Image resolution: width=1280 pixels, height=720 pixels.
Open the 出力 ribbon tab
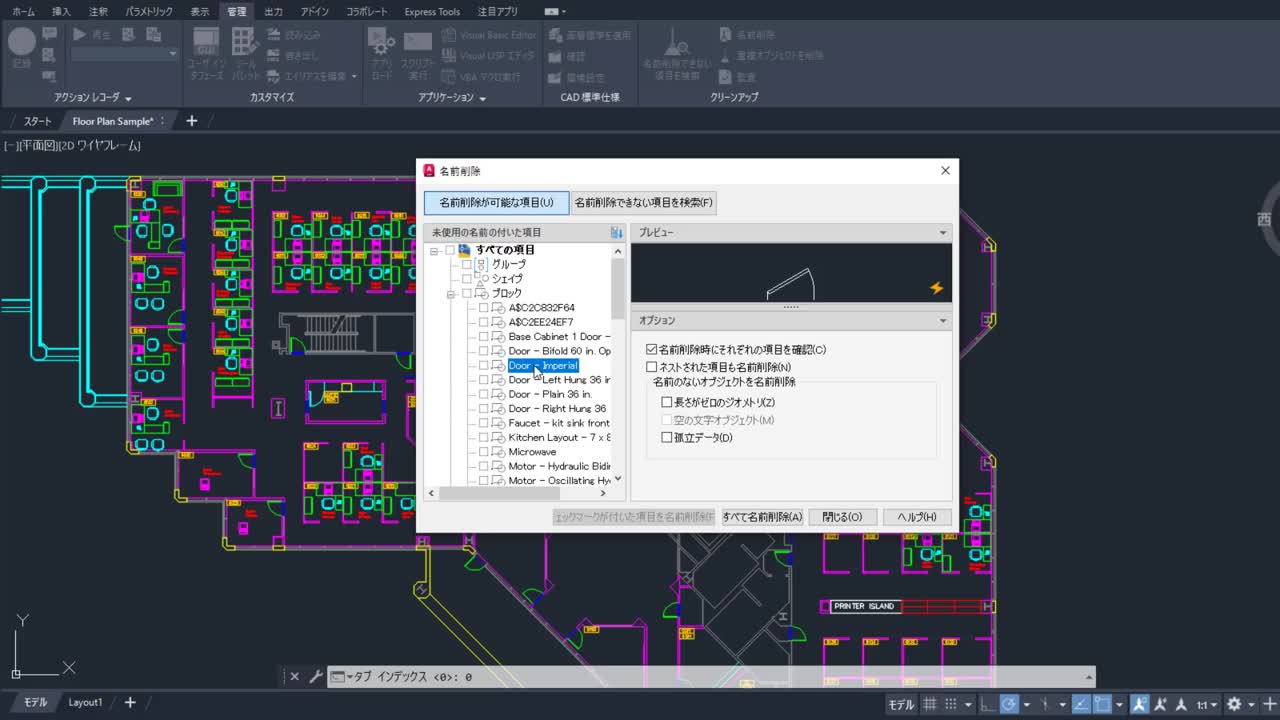pyautogui.click(x=273, y=12)
